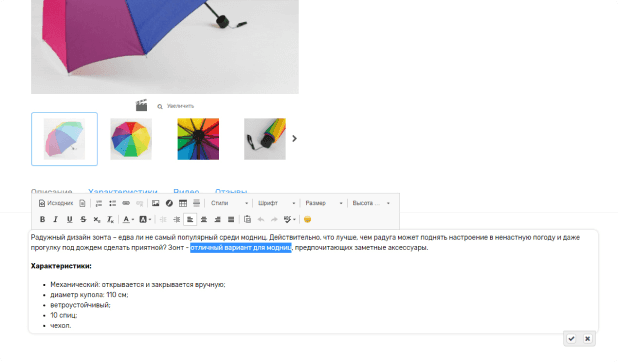The width and height of the screenshot is (618, 362).
Task: Click the Источник source button
Action: pyautogui.click(x=56, y=203)
